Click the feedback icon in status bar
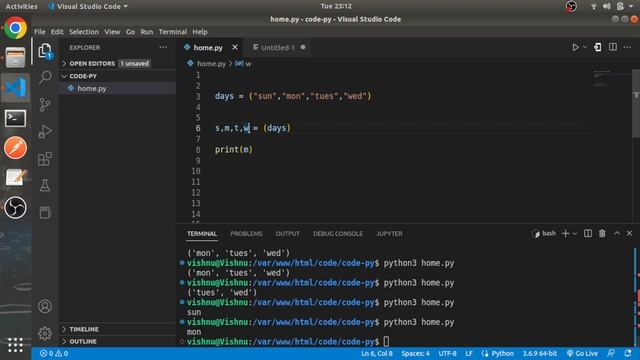The image size is (640, 360). 611,353
